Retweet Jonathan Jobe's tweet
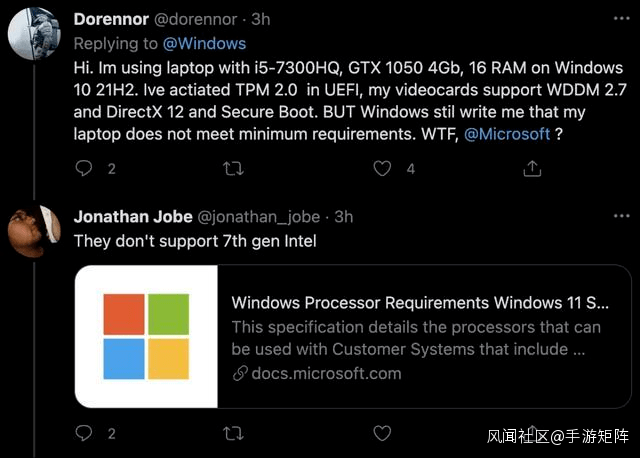The width and height of the screenshot is (640, 458). 232,434
